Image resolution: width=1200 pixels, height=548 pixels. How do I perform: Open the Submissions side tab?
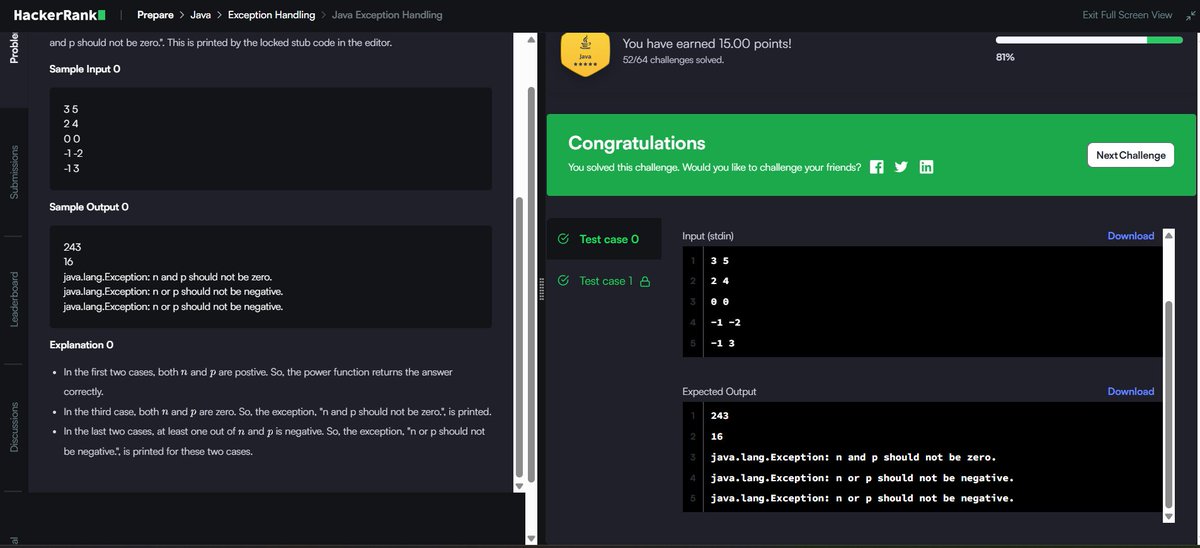pos(14,171)
